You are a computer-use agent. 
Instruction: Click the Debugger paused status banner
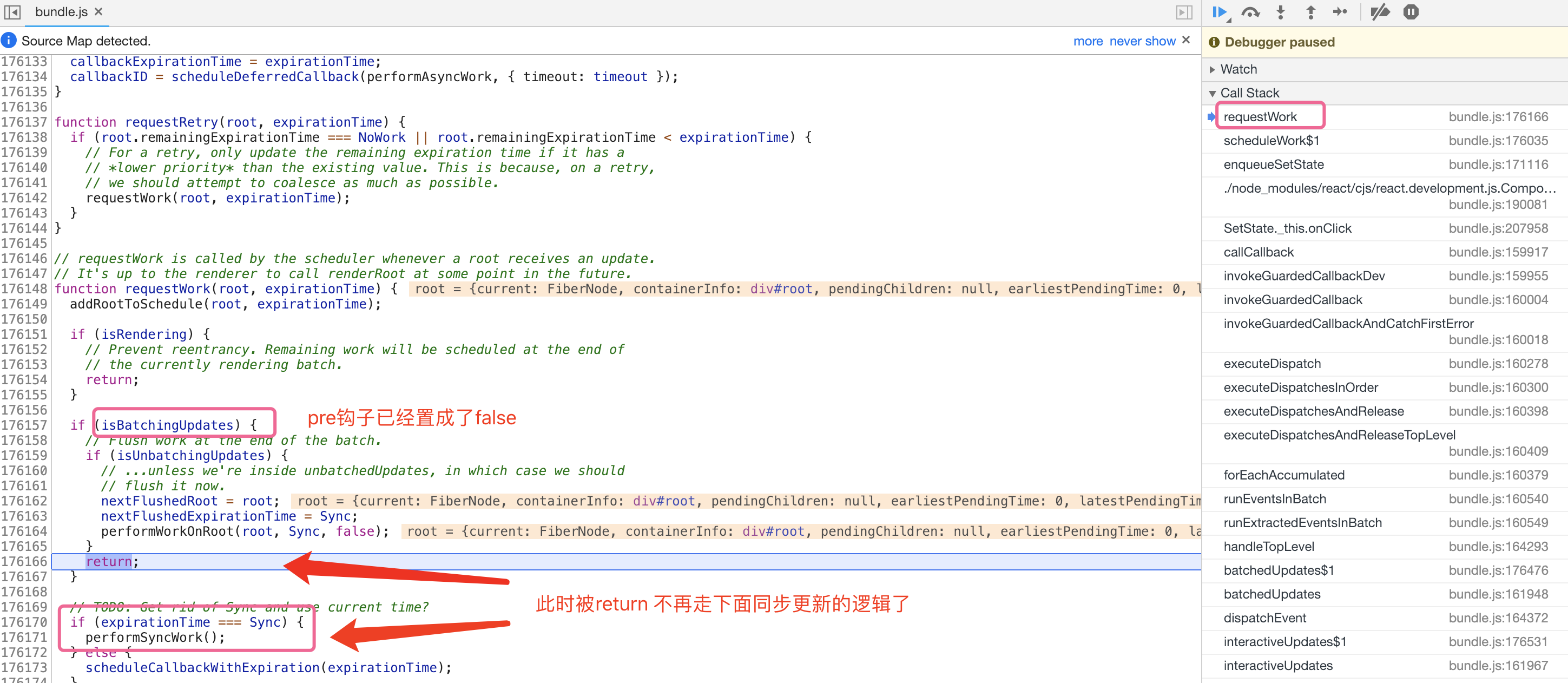pyautogui.click(x=1385, y=42)
